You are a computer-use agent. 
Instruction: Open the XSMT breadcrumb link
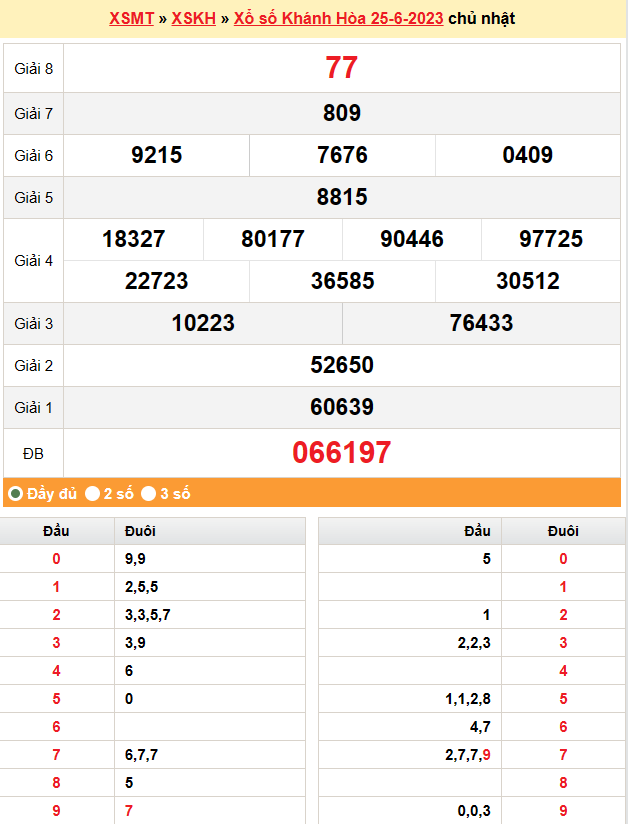[x=131, y=19]
